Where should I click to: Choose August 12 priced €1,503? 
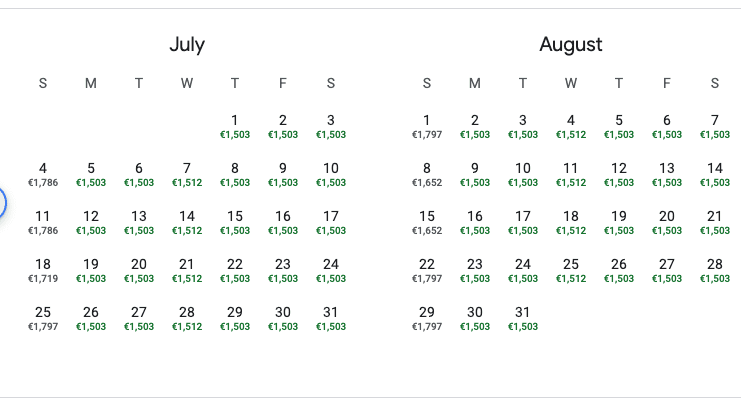(x=619, y=175)
